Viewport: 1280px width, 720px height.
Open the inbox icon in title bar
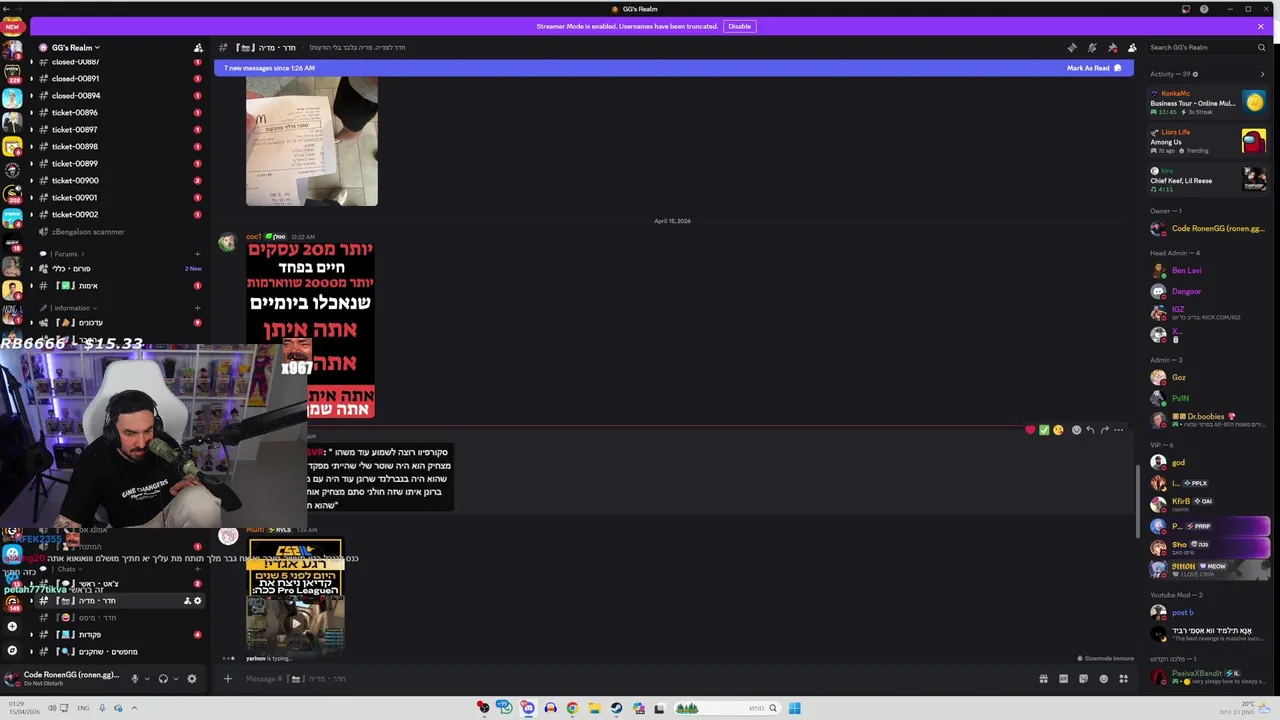(x=1186, y=9)
